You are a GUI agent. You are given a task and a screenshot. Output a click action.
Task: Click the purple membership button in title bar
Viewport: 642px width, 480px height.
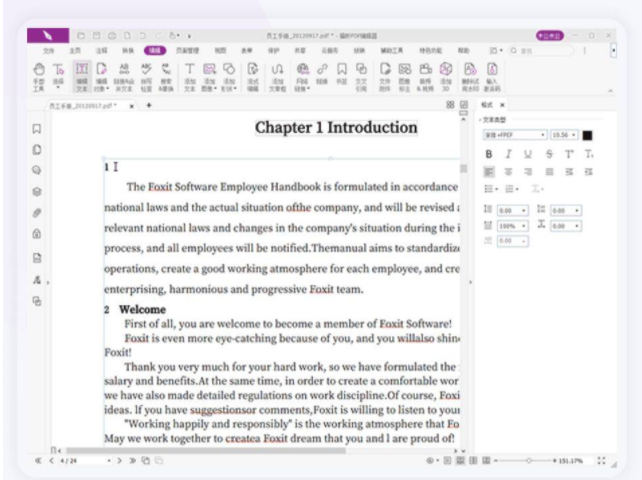[550, 36]
